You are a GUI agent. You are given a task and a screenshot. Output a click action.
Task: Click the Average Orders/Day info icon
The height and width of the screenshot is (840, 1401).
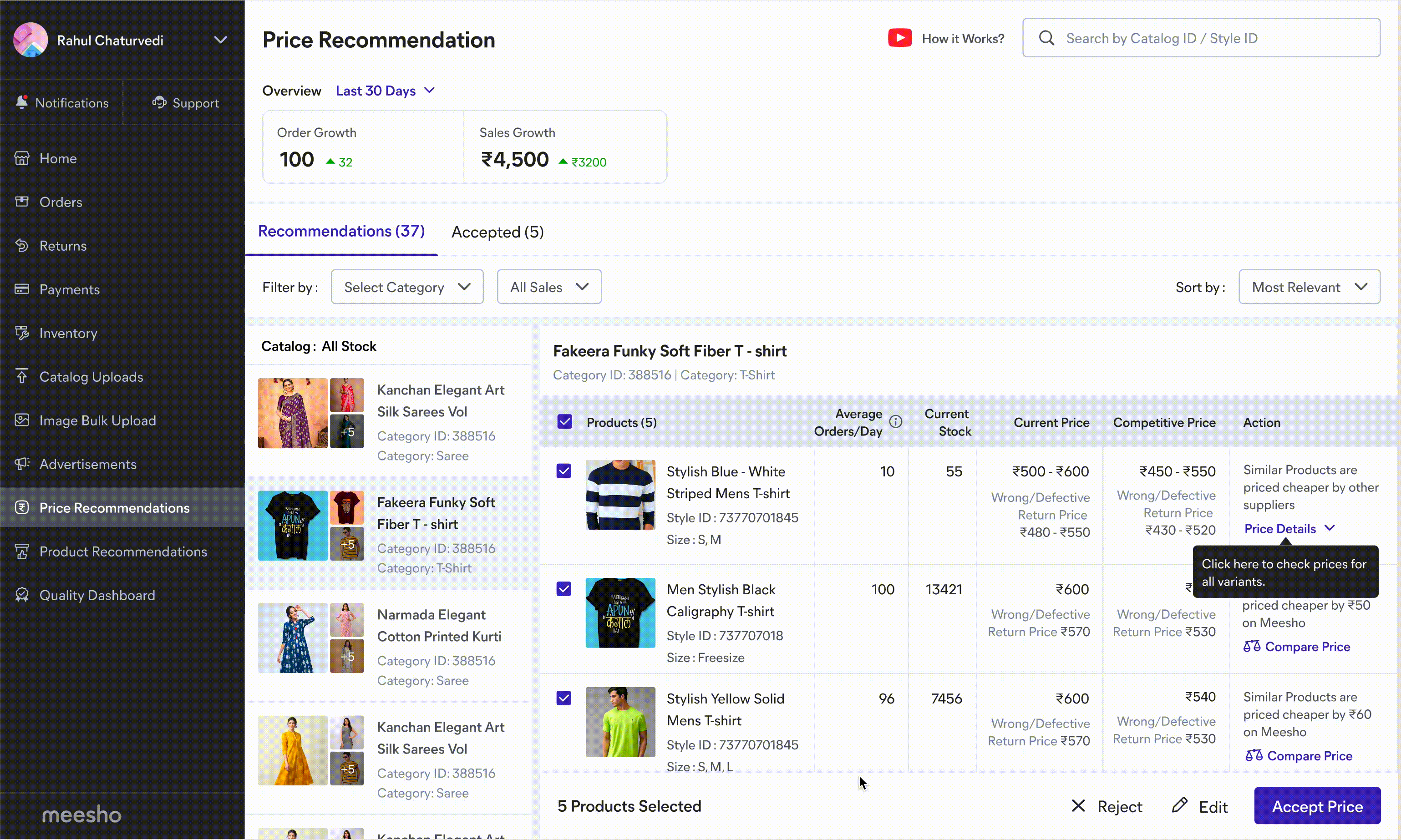[895, 422]
